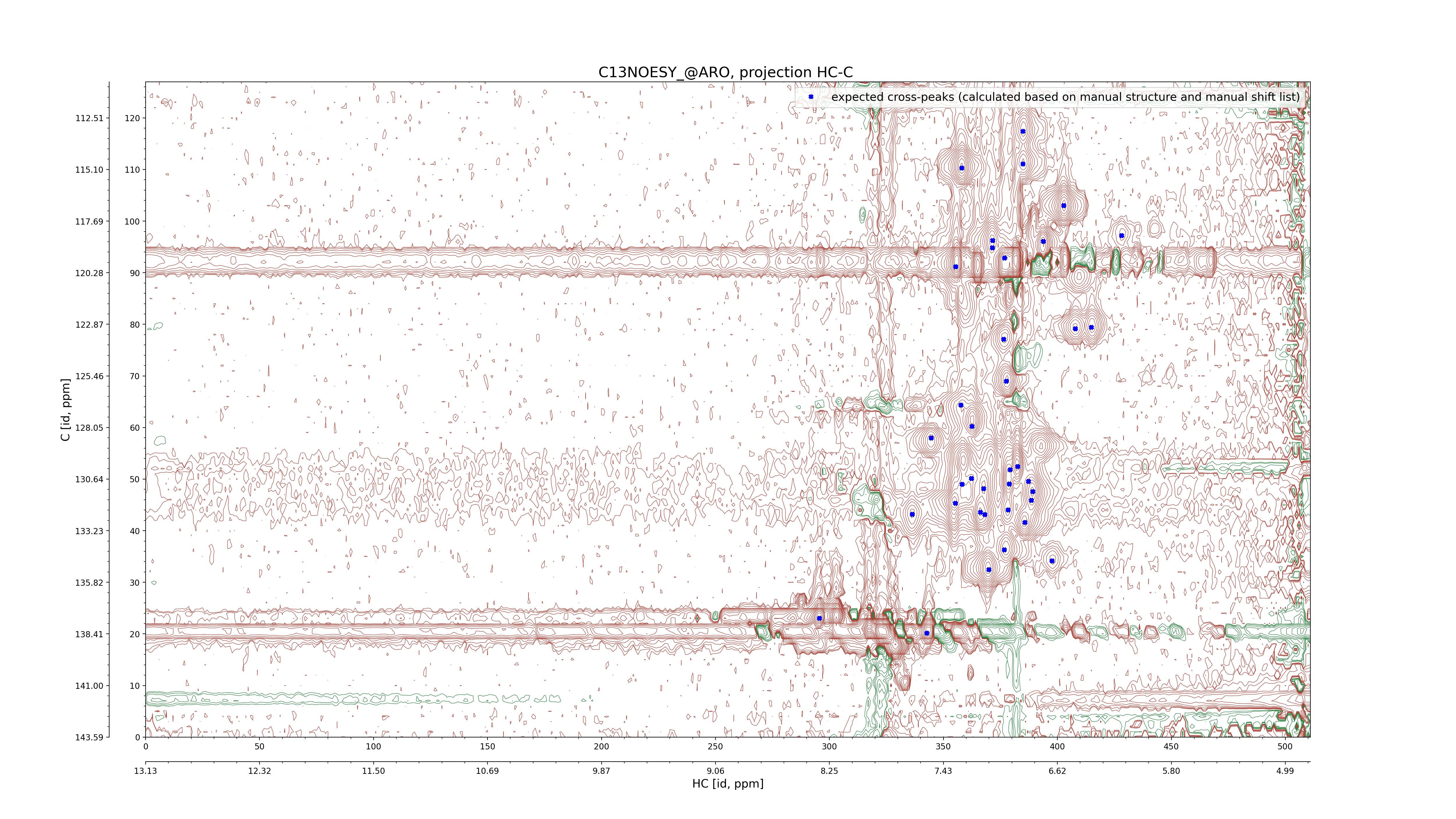Screen dimensions: 1456x819
Task: Click the HC ppm tick label '13.13'
Action: coord(145,771)
